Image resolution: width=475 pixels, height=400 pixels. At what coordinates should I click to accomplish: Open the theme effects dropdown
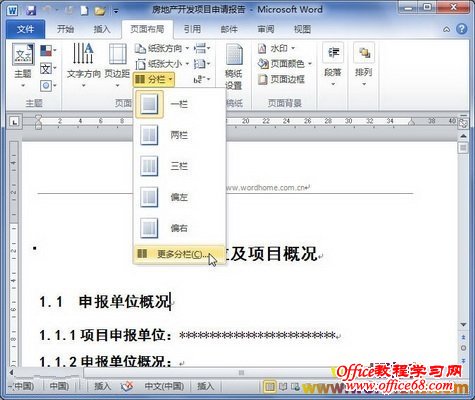click(48, 86)
